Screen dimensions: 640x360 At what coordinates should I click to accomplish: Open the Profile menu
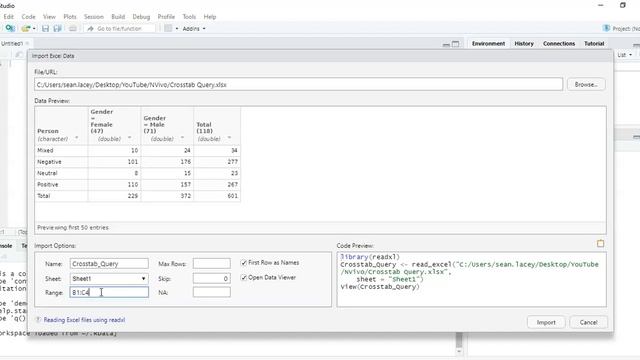166,17
